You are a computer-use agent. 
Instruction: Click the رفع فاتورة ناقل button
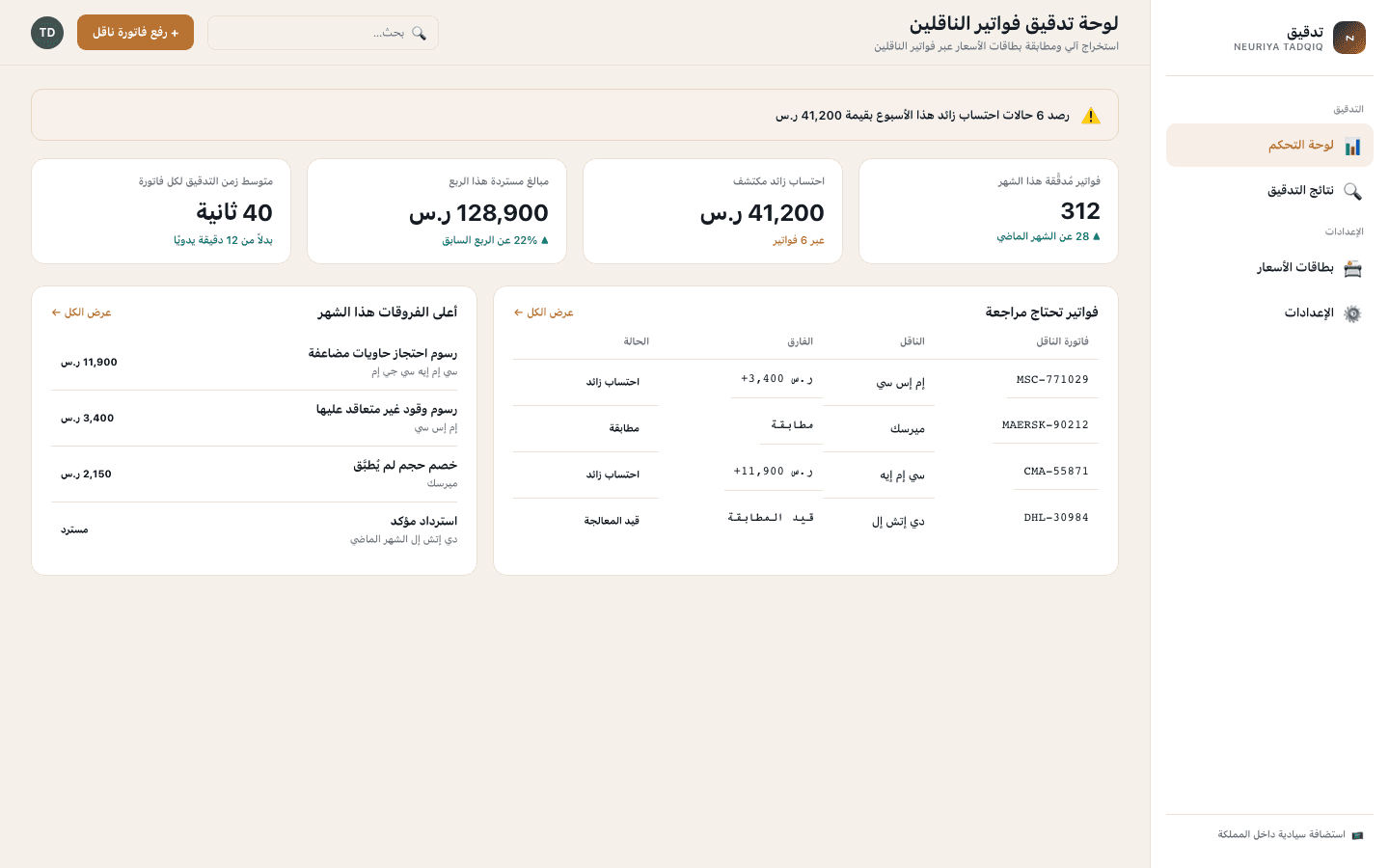(x=135, y=33)
